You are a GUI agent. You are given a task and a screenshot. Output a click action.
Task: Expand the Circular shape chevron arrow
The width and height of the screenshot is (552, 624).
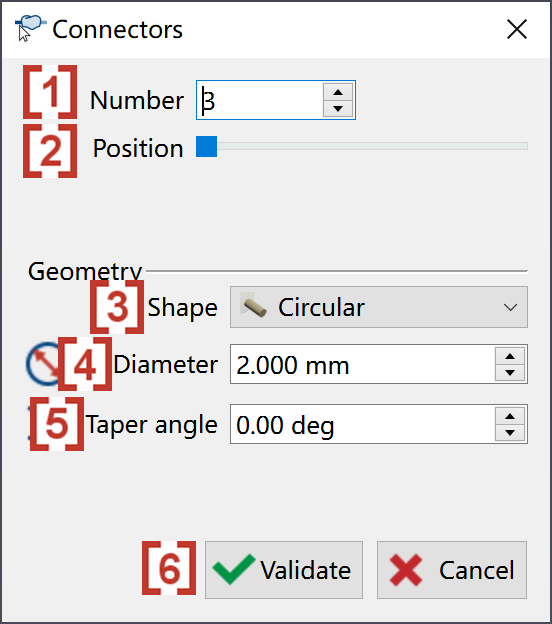(510, 307)
